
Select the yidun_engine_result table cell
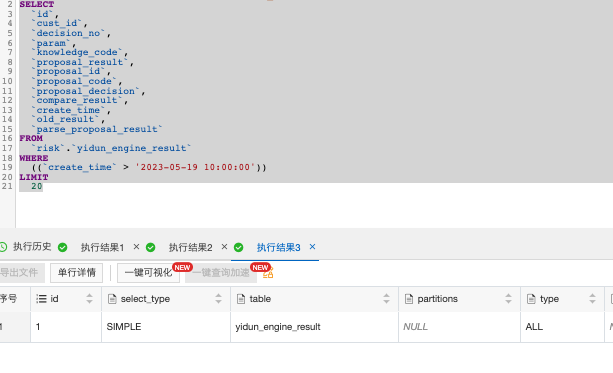click(314, 327)
